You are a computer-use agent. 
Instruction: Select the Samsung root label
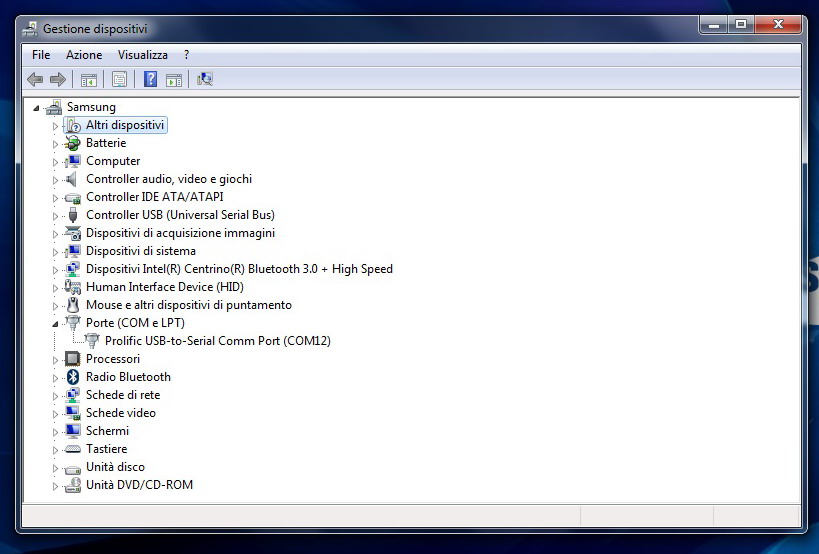pos(91,107)
